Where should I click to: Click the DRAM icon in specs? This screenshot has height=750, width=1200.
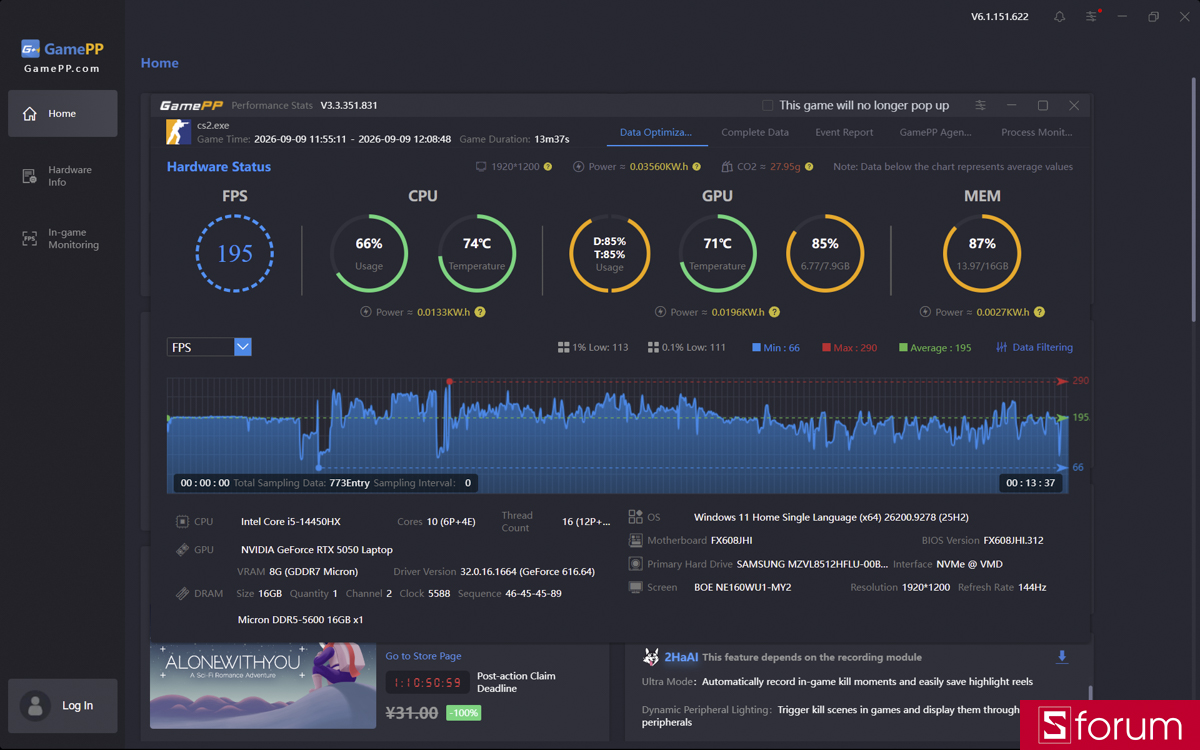coord(182,593)
